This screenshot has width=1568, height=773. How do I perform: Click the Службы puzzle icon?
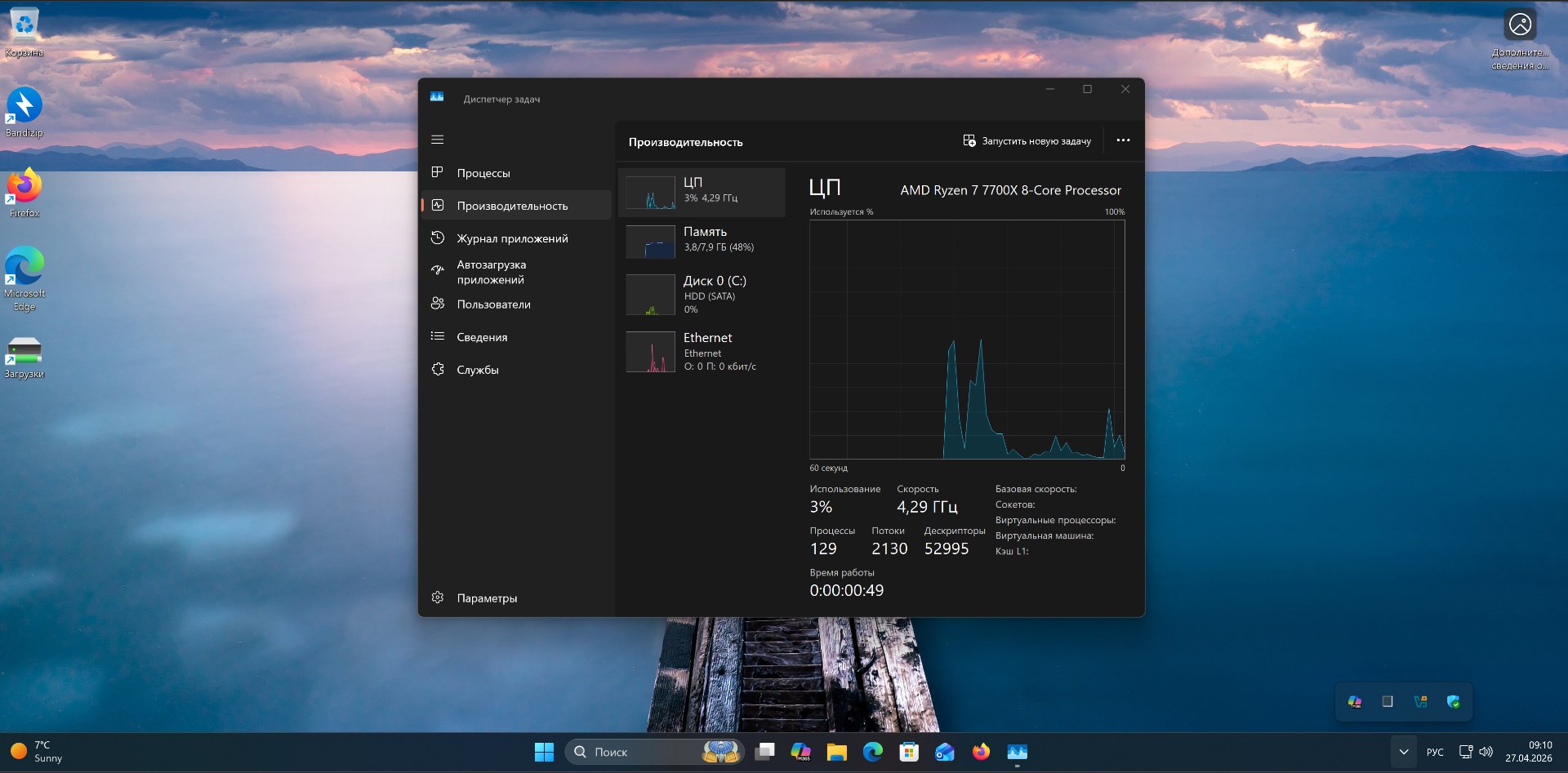[438, 369]
